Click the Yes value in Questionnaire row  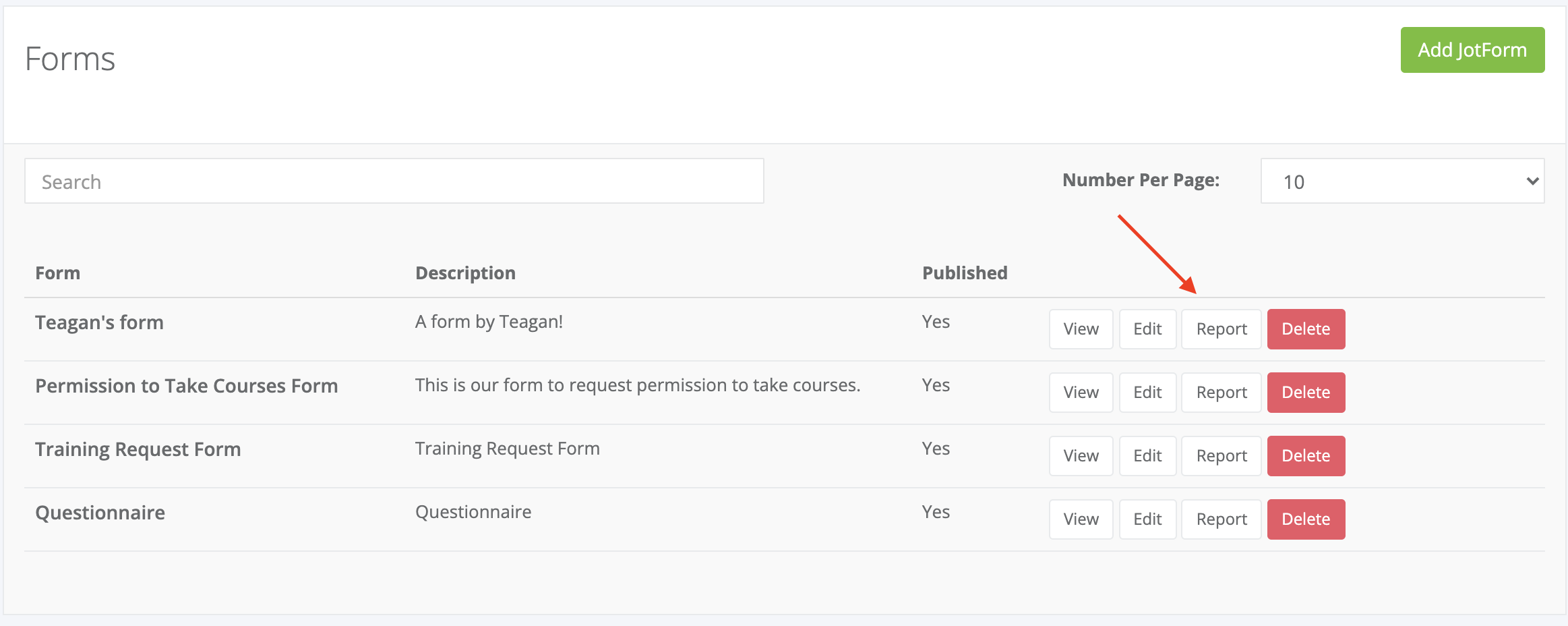tap(936, 512)
